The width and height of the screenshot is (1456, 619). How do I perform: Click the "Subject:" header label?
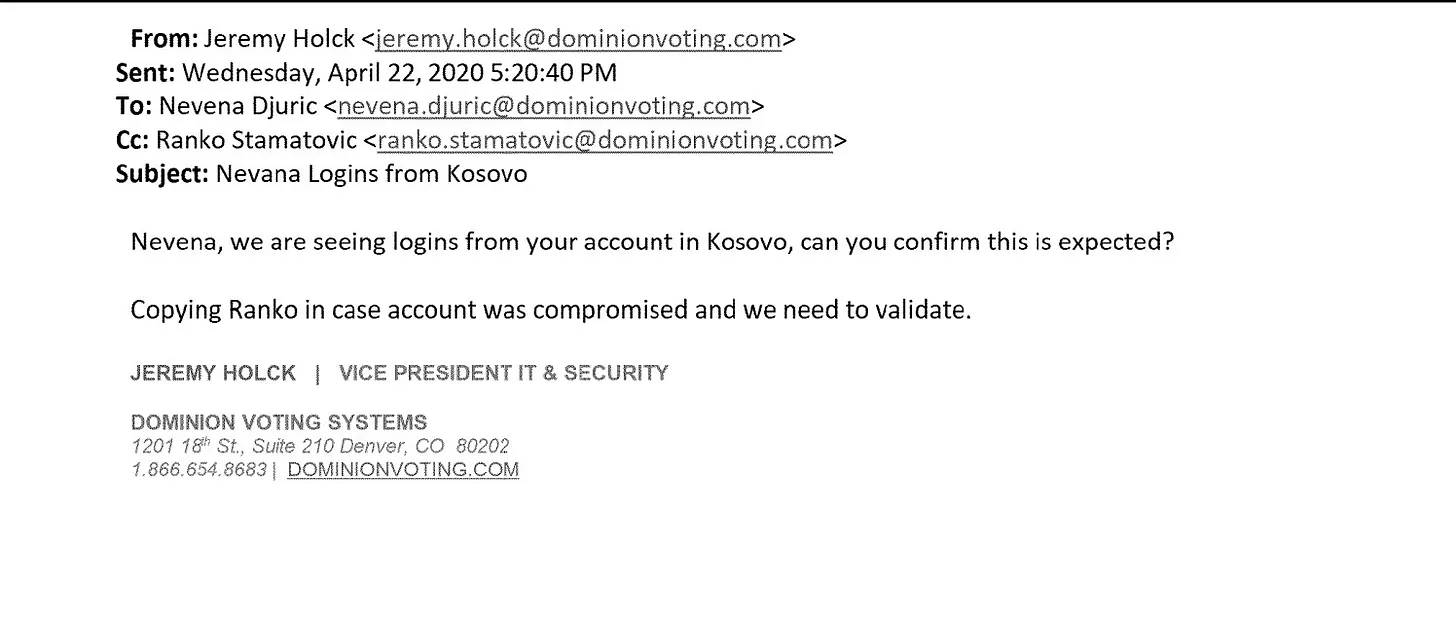click(x=162, y=174)
